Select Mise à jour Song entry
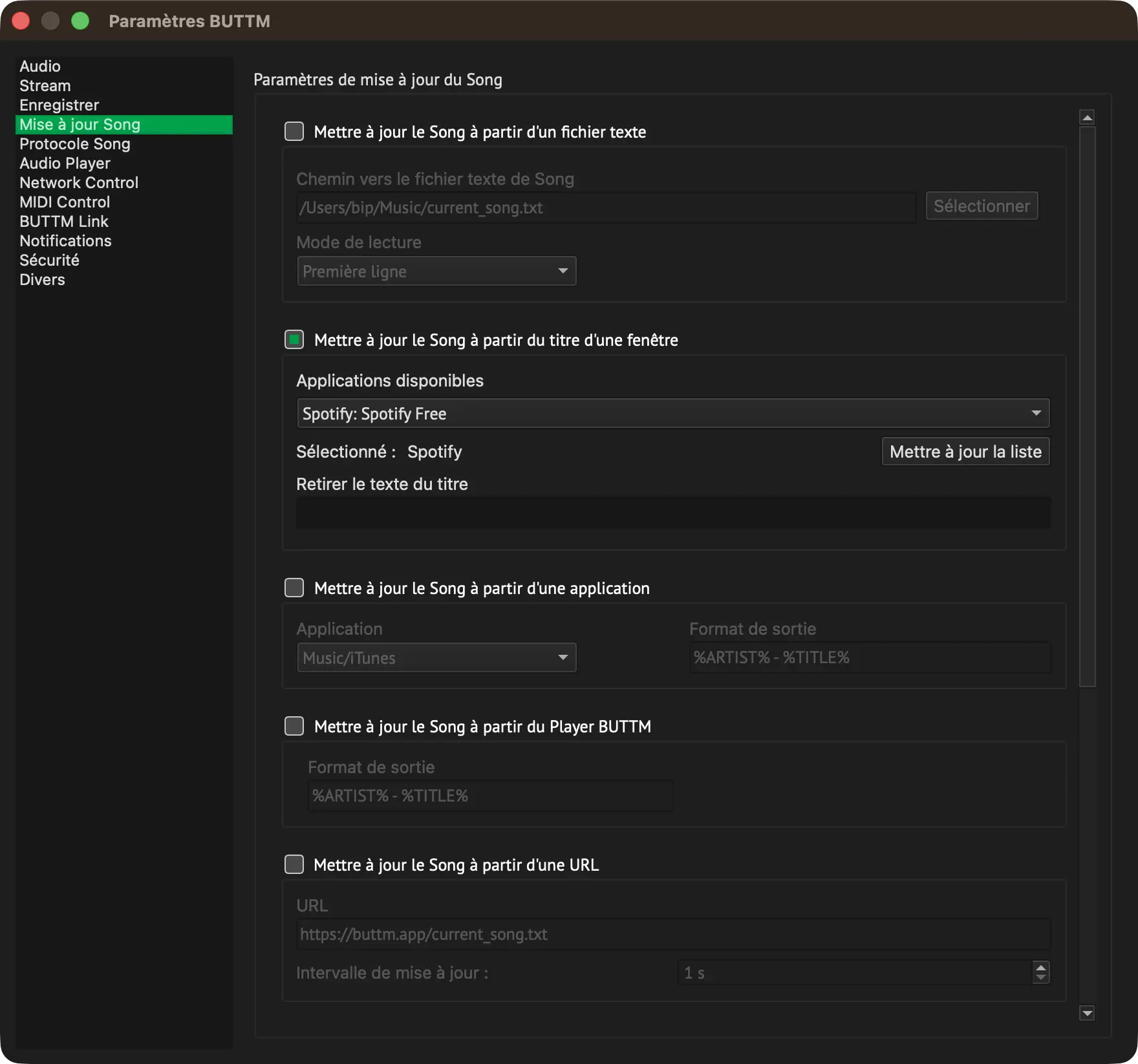This screenshot has height=1064, width=1138. click(x=123, y=125)
